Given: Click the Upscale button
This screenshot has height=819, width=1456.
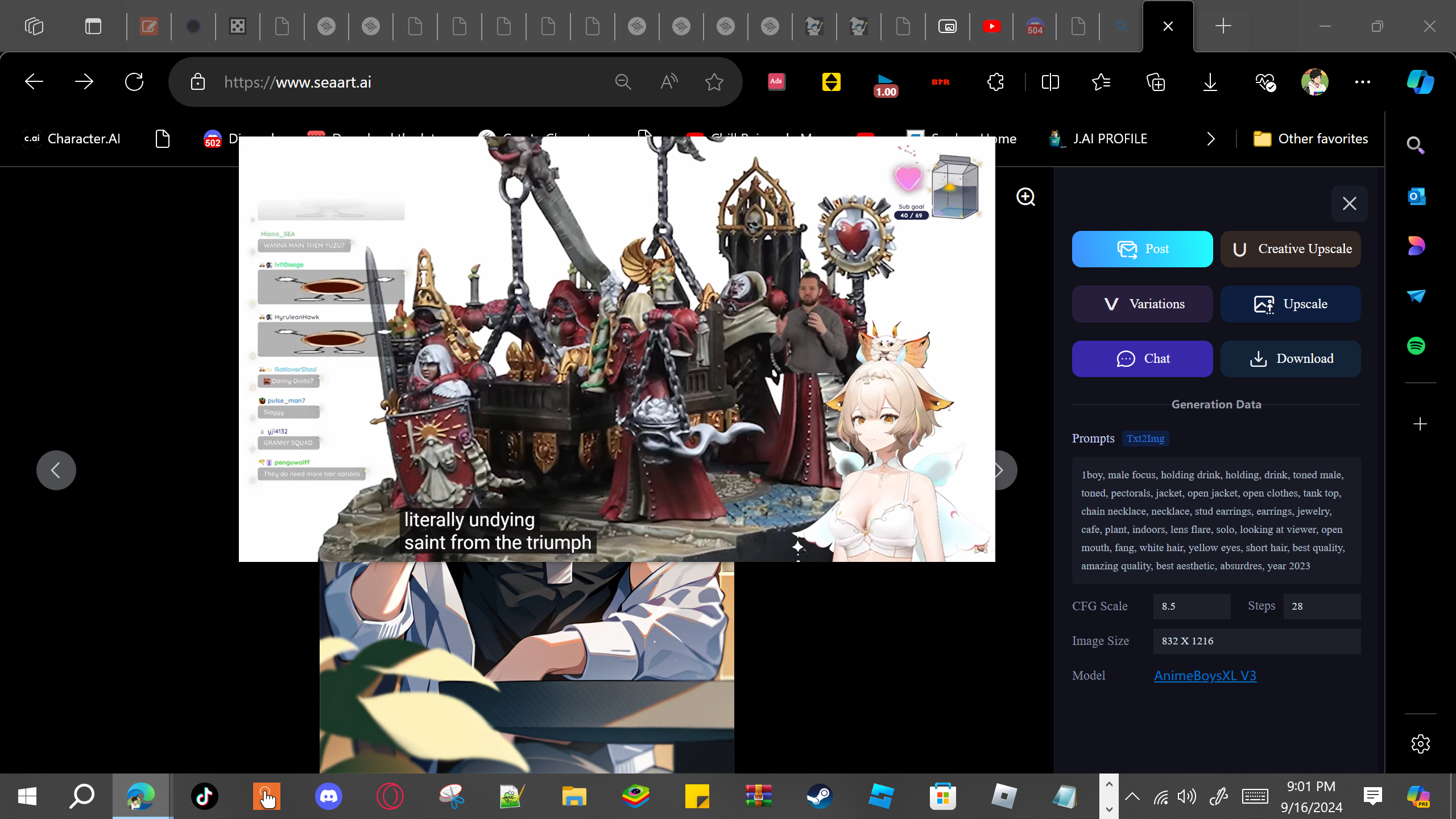Looking at the screenshot, I should tap(1290, 304).
